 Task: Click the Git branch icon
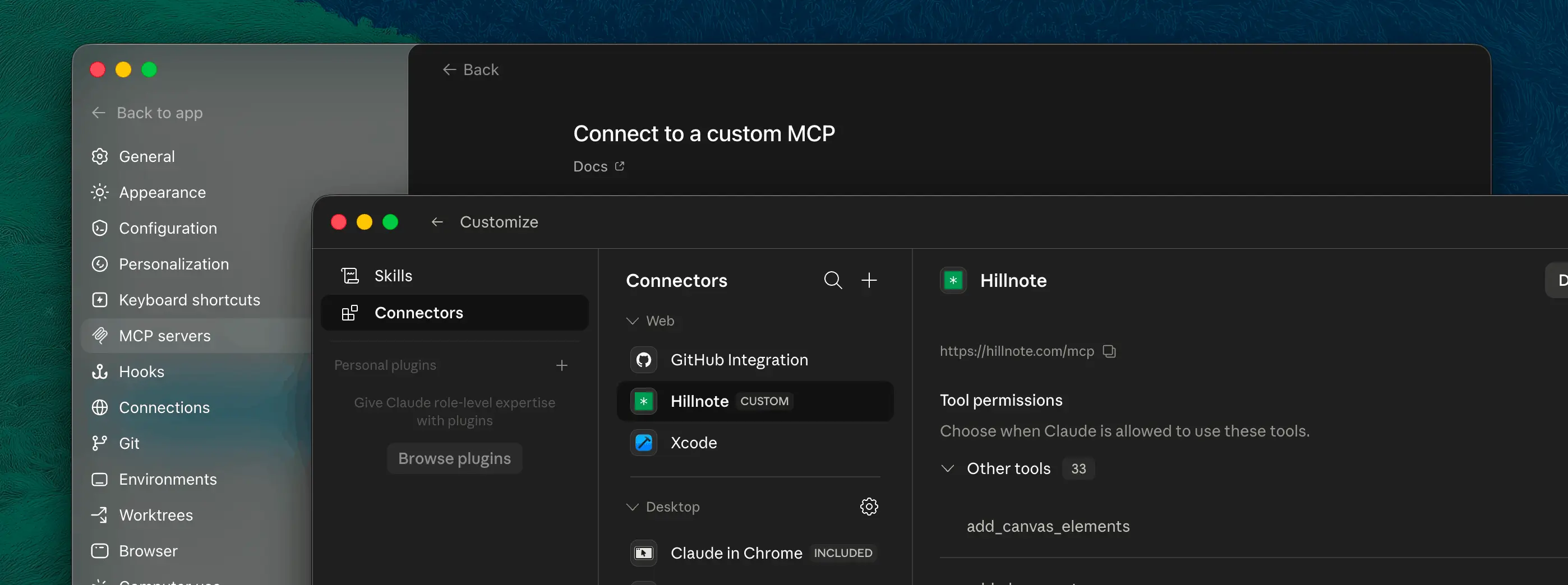(x=100, y=443)
